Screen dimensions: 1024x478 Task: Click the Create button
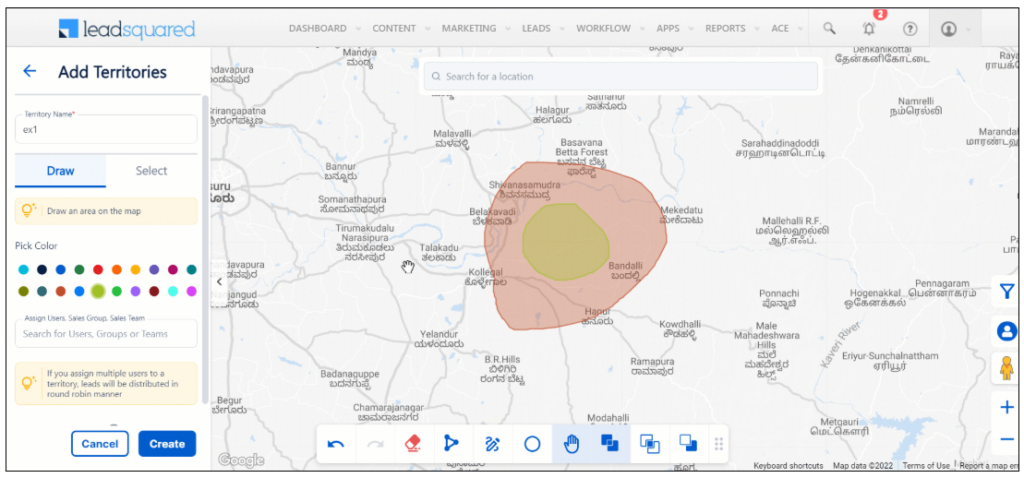(167, 444)
